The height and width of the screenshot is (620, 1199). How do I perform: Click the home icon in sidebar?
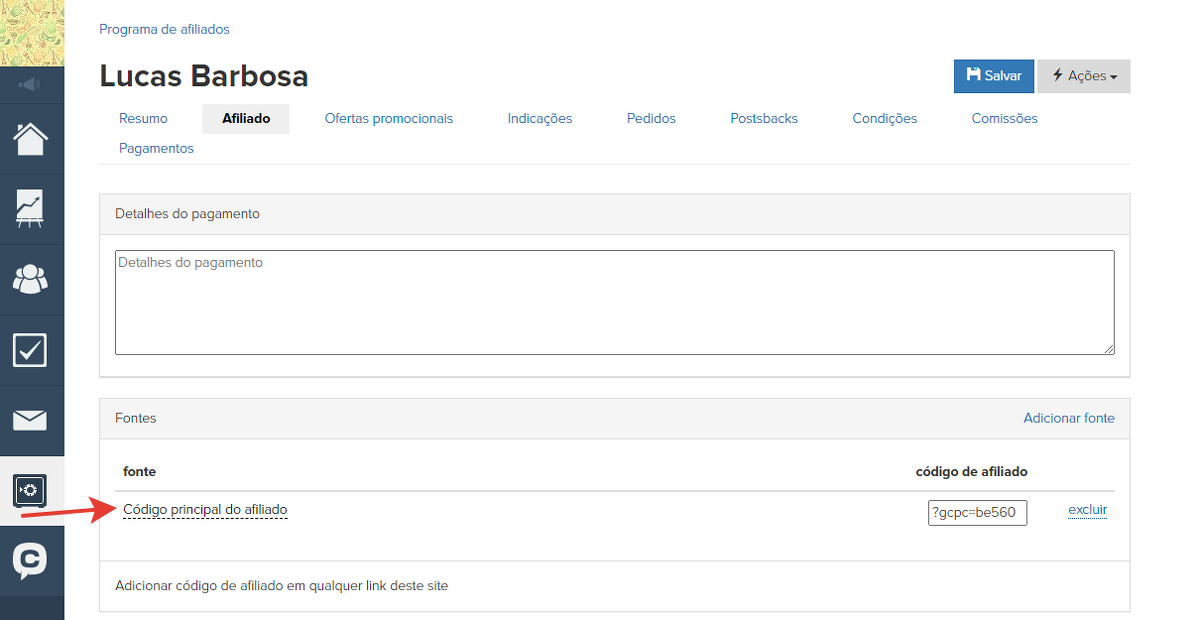click(31, 139)
